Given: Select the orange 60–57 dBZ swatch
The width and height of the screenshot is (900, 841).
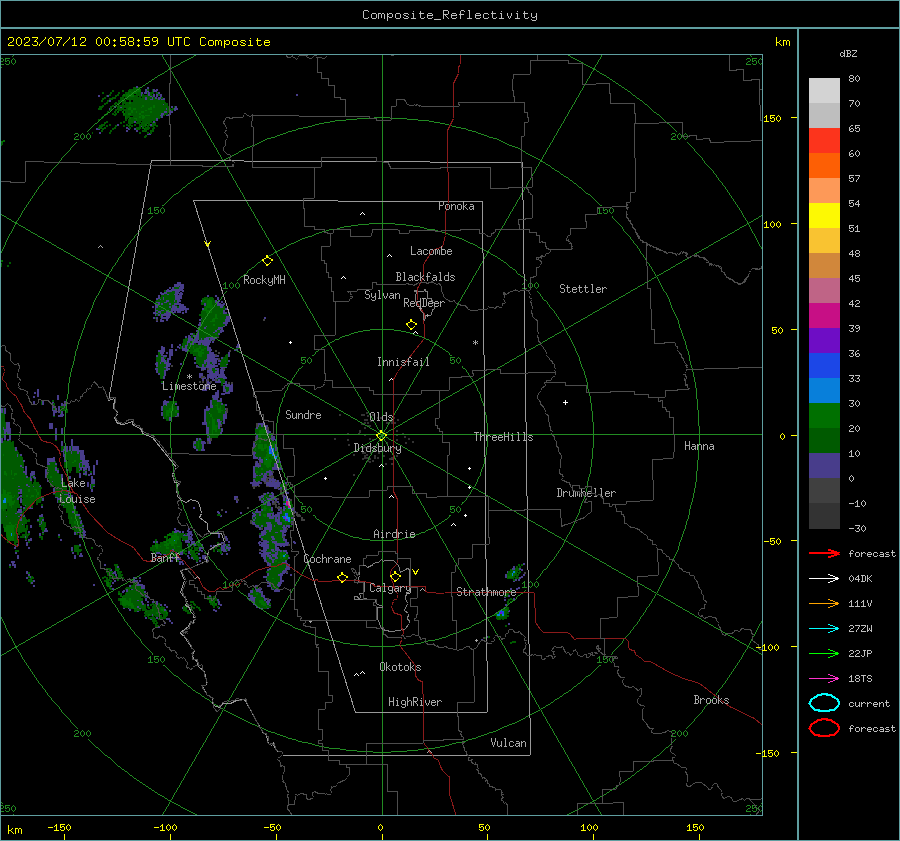Looking at the screenshot, I should coord(824,166).
